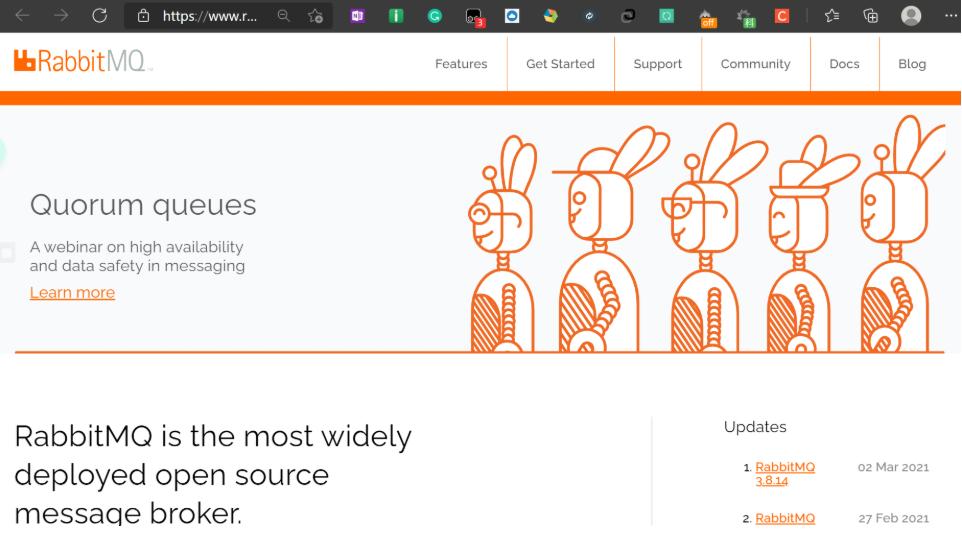Click the teal square extension icon
The height and width of the screenshot is (556, 962).
pos(666,16)
